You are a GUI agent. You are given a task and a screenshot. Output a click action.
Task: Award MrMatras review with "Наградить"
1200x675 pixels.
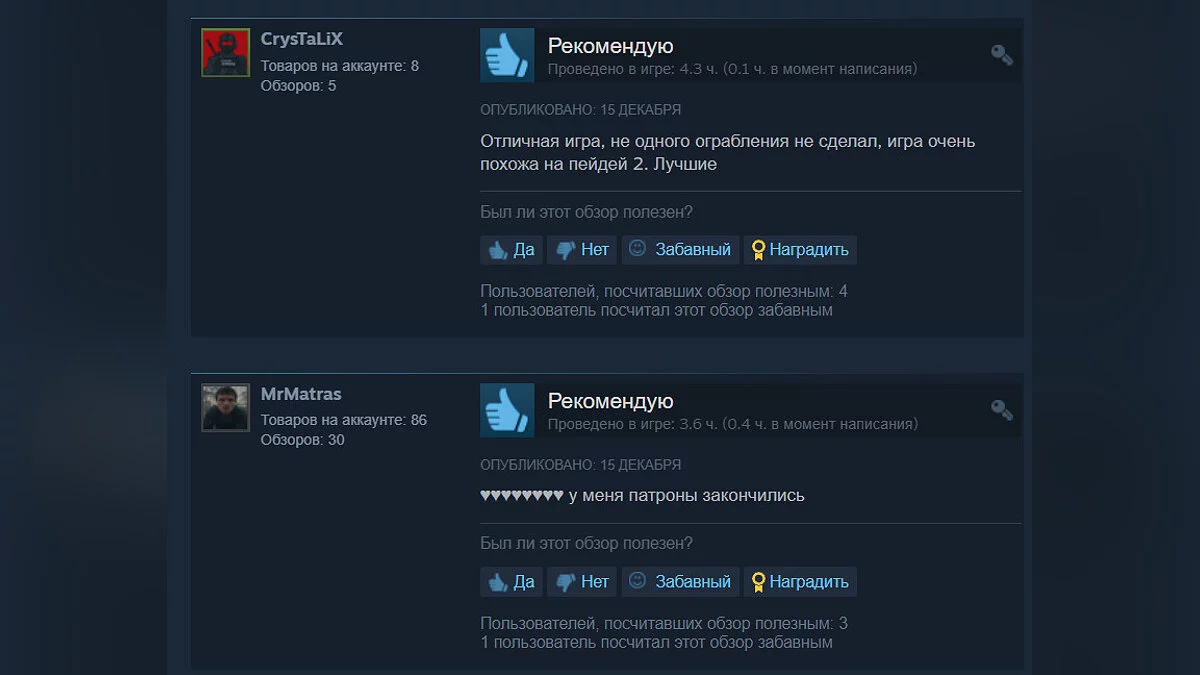tap(800, 582)
